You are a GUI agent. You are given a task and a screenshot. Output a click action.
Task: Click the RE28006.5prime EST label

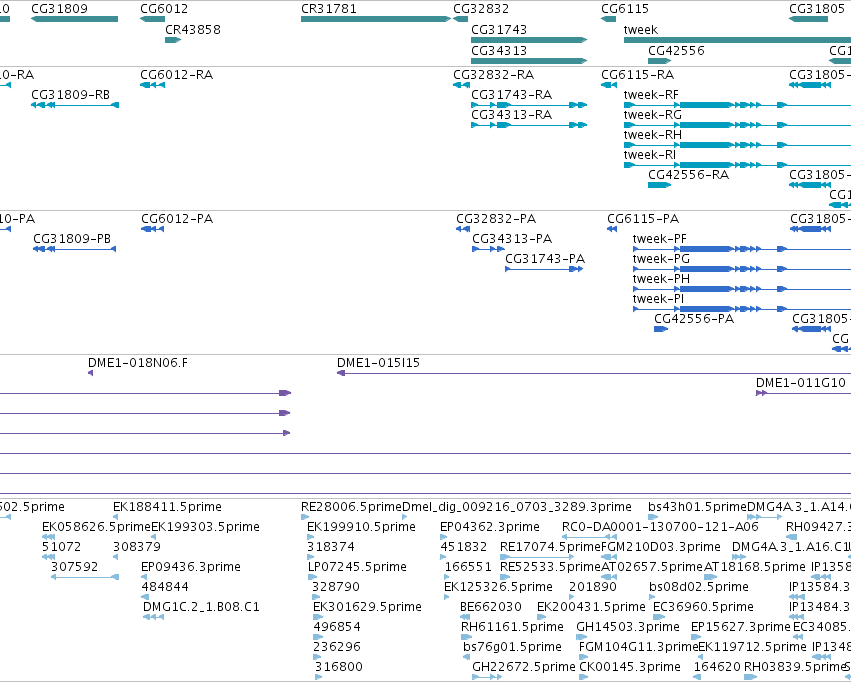click(351, 507)
